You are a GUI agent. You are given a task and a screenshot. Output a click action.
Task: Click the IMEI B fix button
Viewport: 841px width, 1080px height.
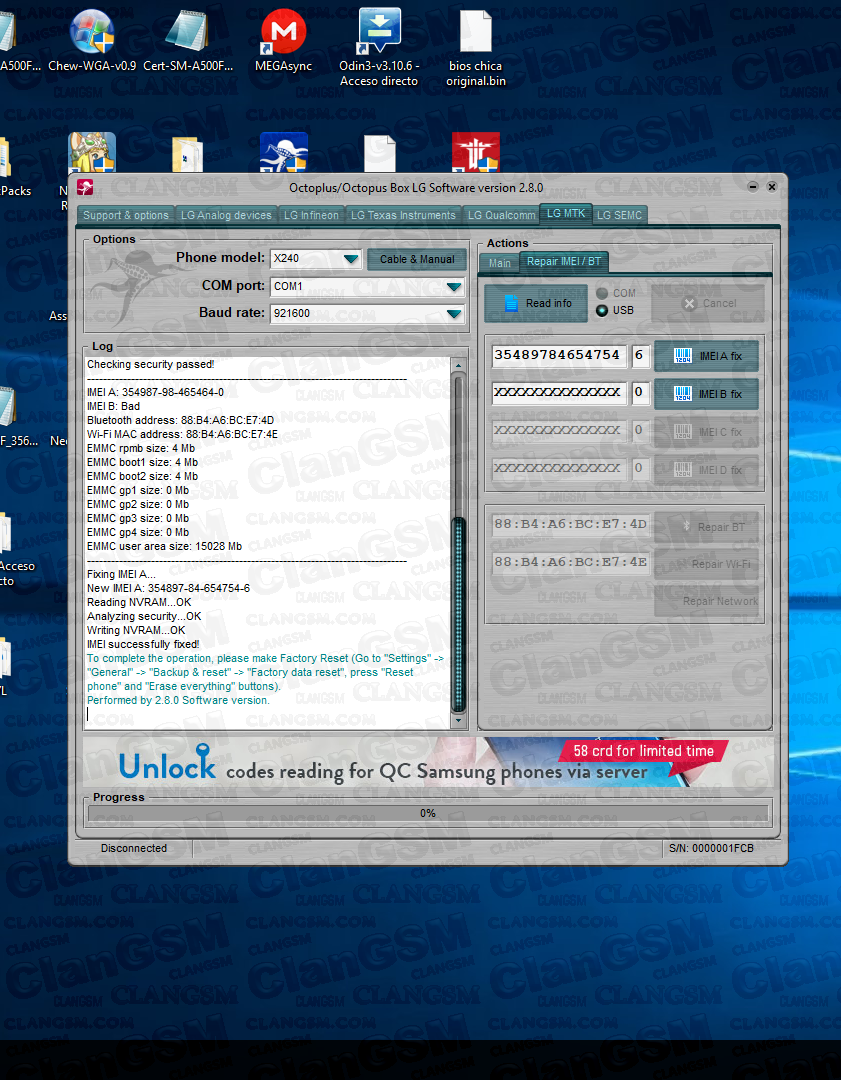click(706, 394)
